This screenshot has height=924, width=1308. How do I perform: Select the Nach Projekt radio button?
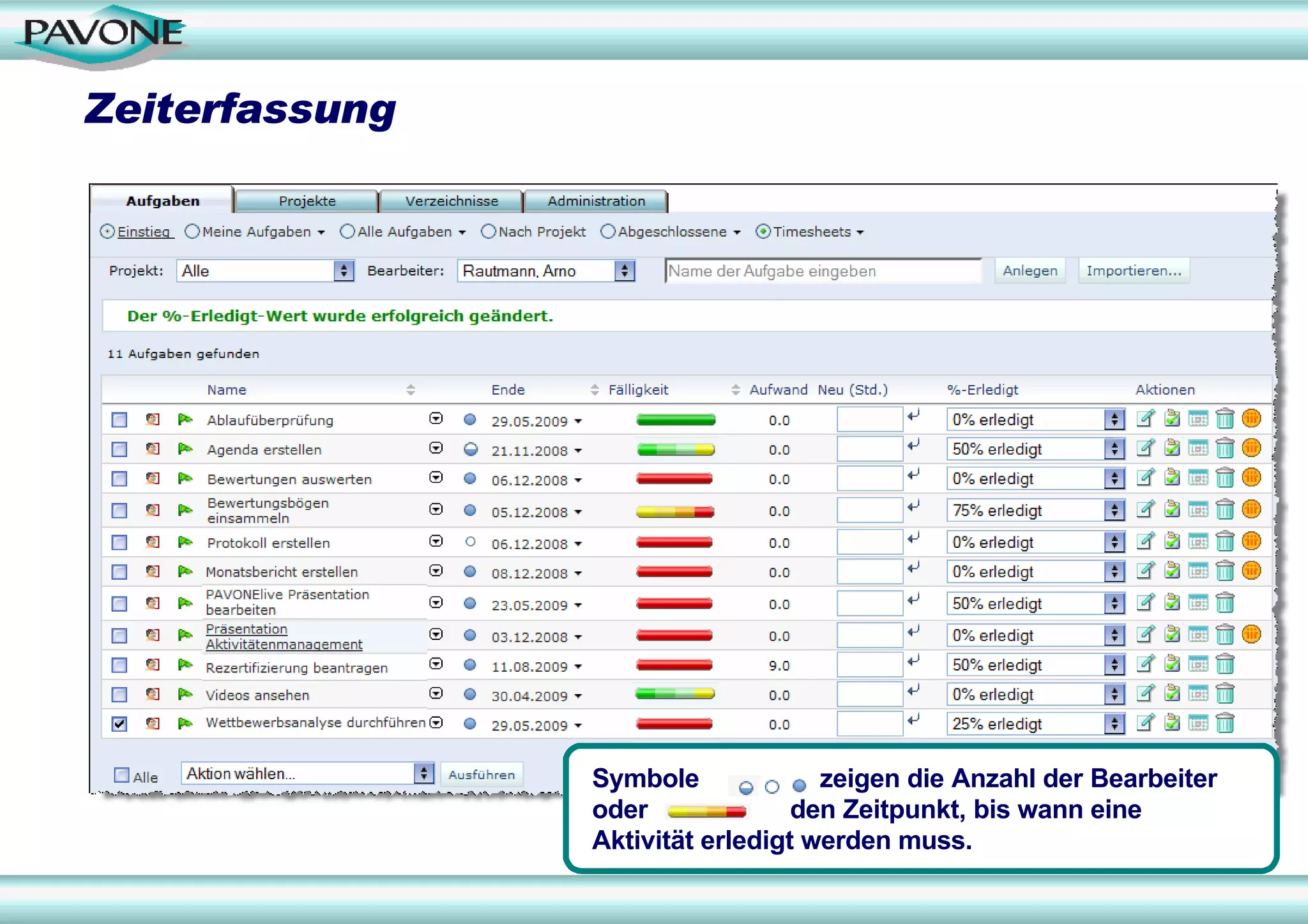489,232
